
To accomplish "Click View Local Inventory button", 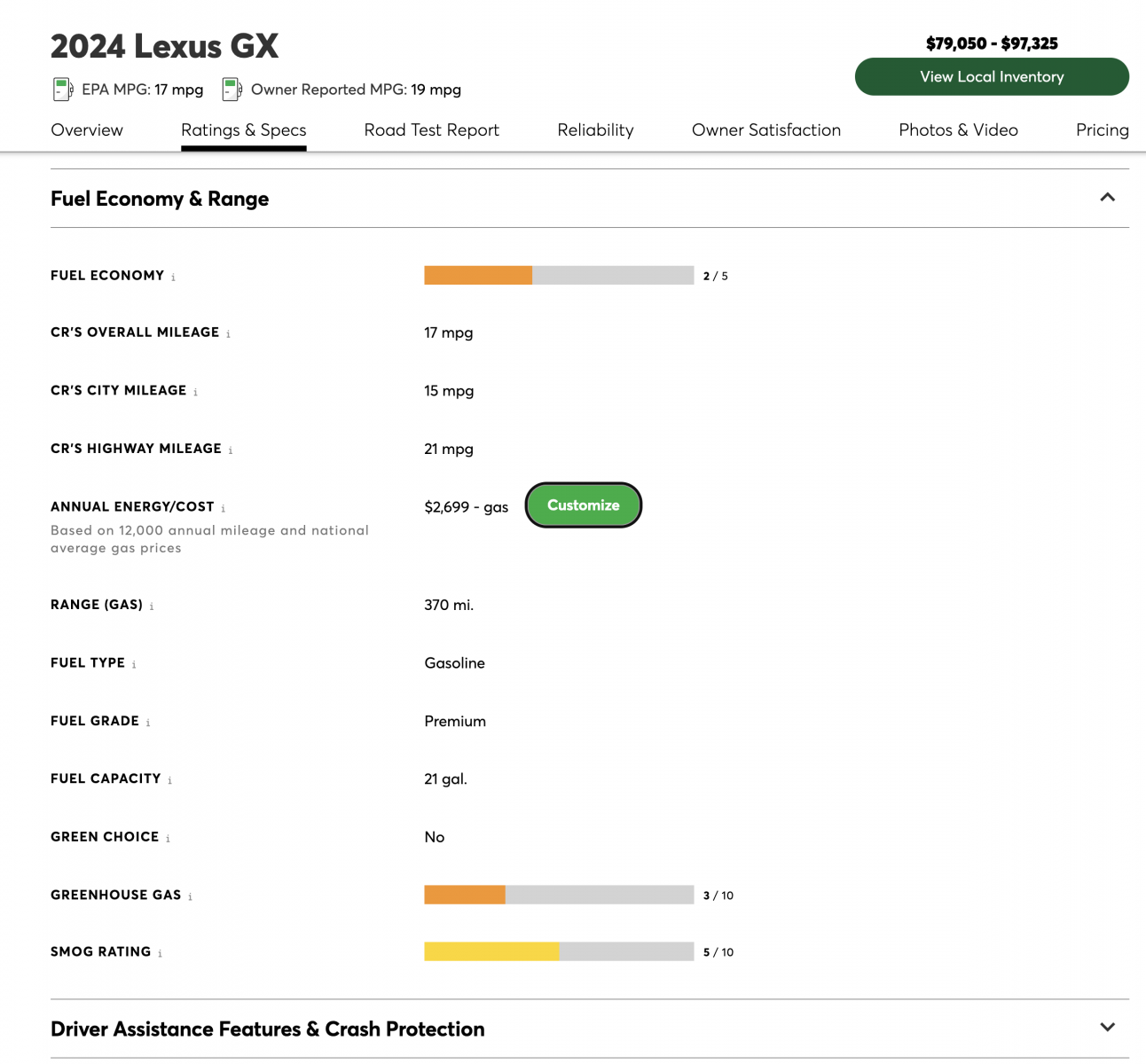I will (992, 77).
